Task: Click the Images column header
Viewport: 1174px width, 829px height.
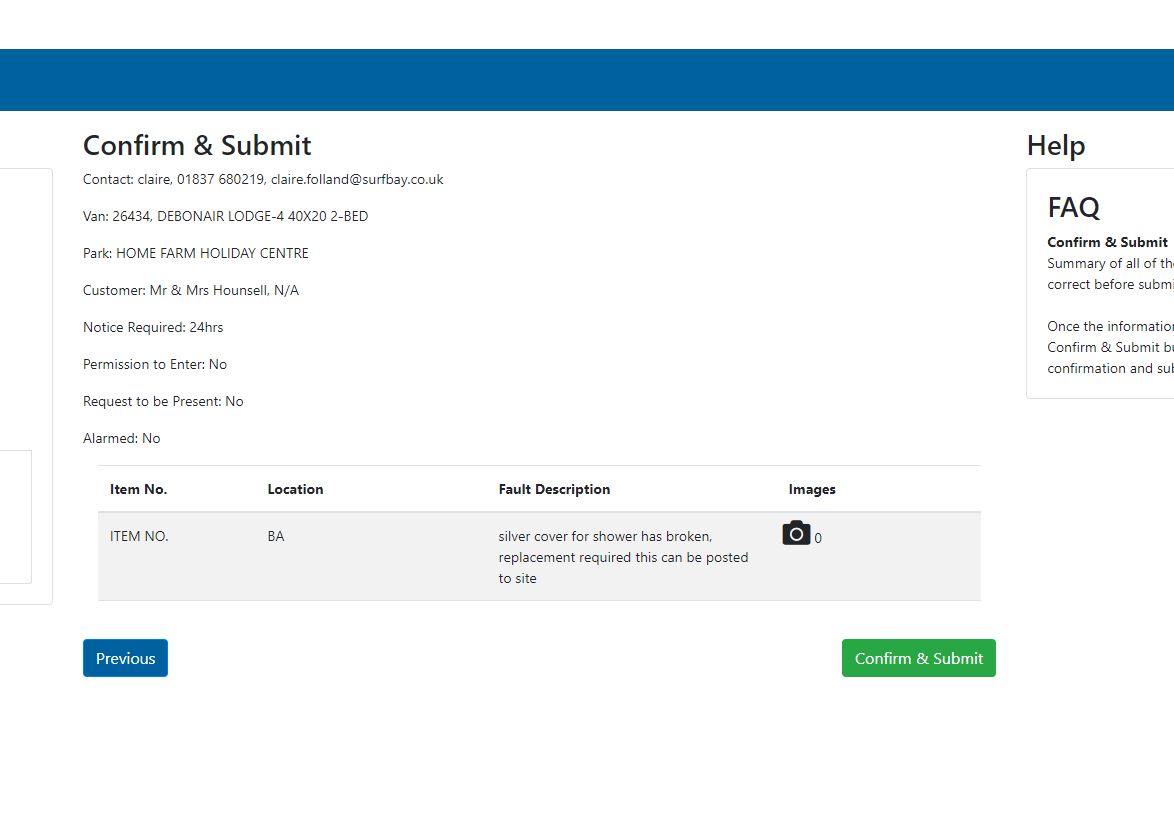Action: 812,489
